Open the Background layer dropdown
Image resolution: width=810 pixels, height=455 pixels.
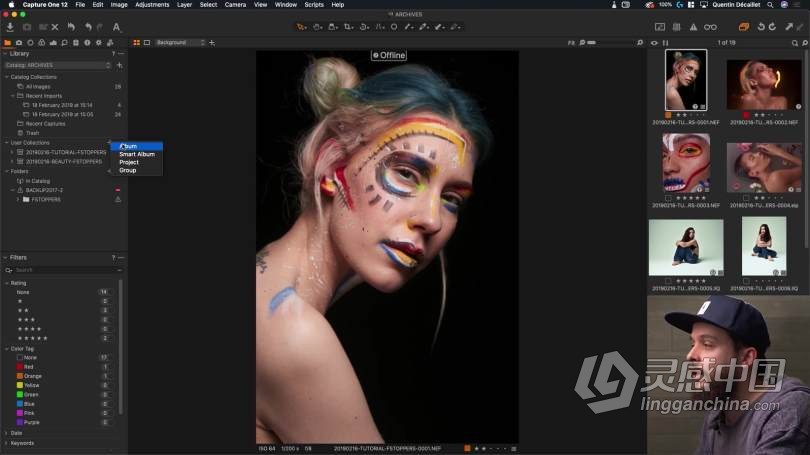(180, 43)
